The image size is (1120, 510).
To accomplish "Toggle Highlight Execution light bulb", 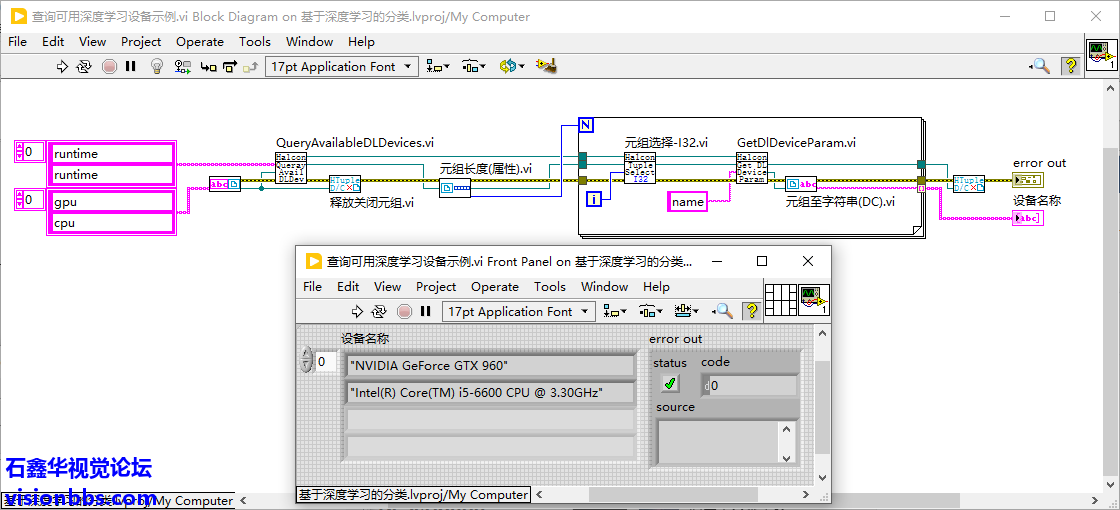I will [x=156, y=66].
